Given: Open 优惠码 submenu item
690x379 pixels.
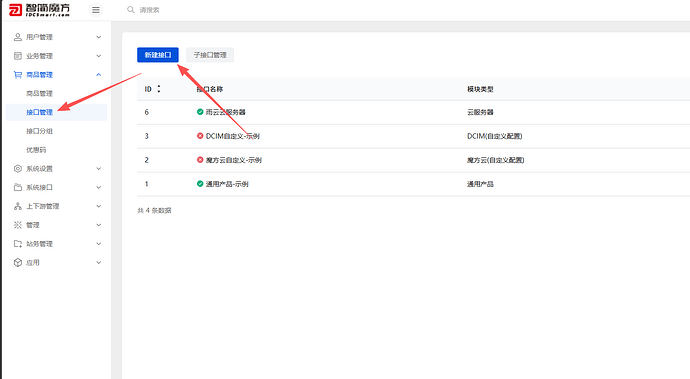Looking at the screenshot, I should (x=36, y=150).
